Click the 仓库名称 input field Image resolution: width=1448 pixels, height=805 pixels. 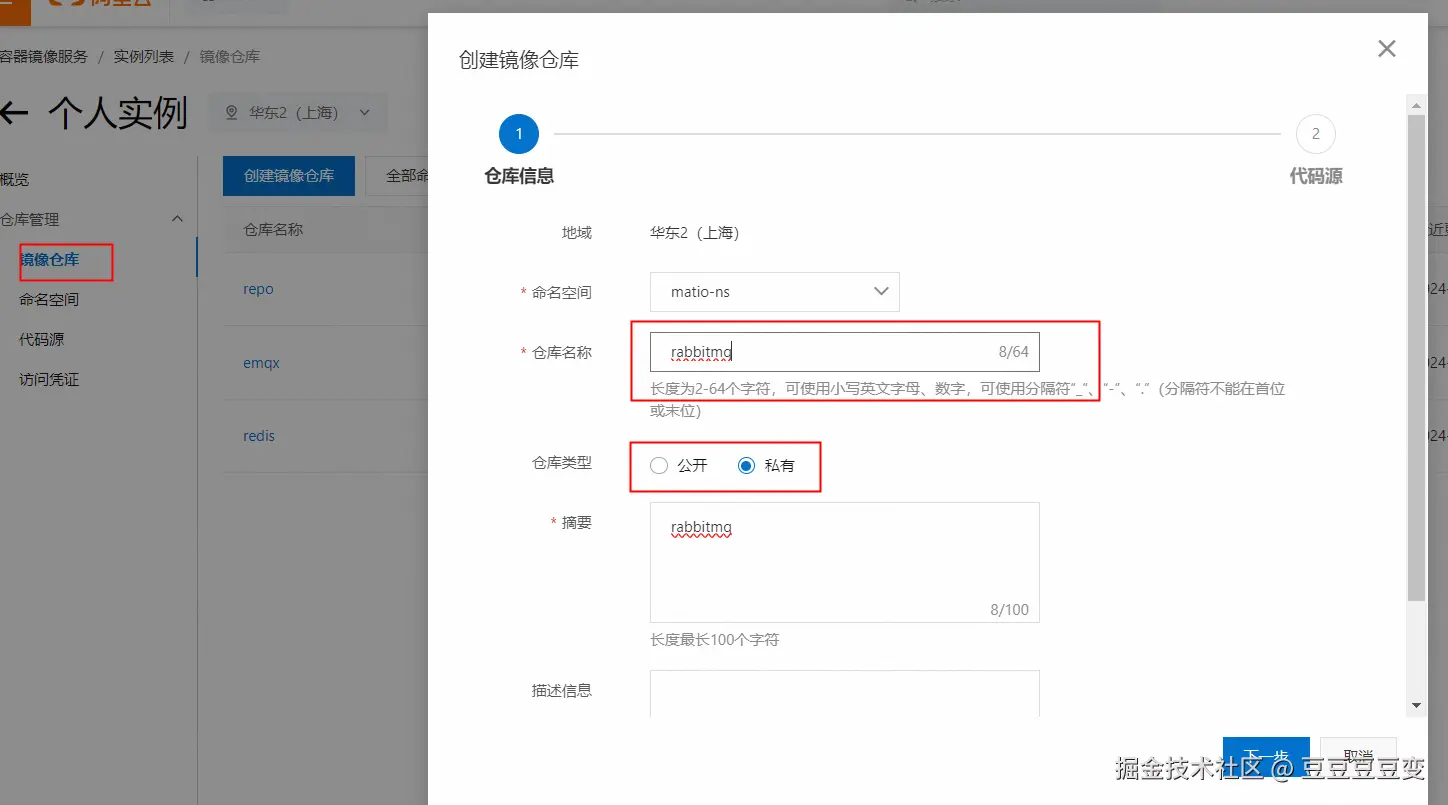[845, 352]
